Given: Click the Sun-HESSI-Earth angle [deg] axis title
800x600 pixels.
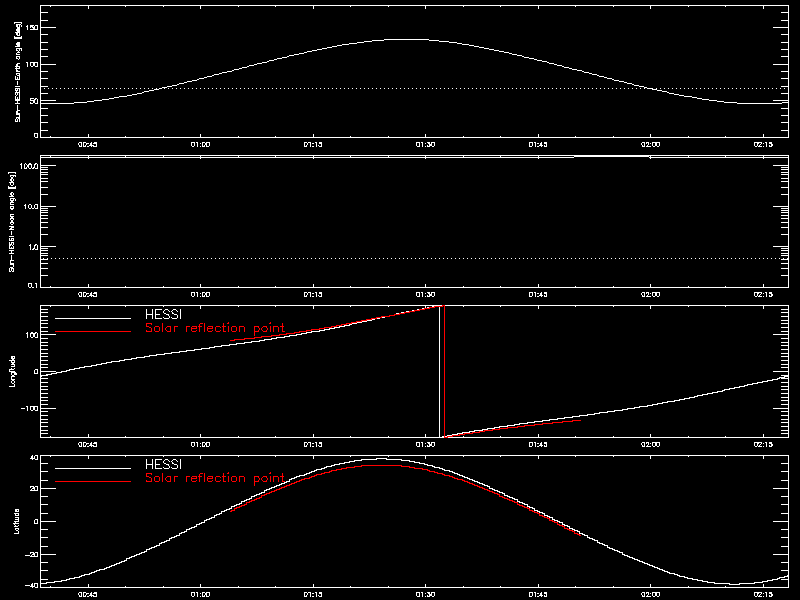Looking at the screenshot, I should pos(18,71).
